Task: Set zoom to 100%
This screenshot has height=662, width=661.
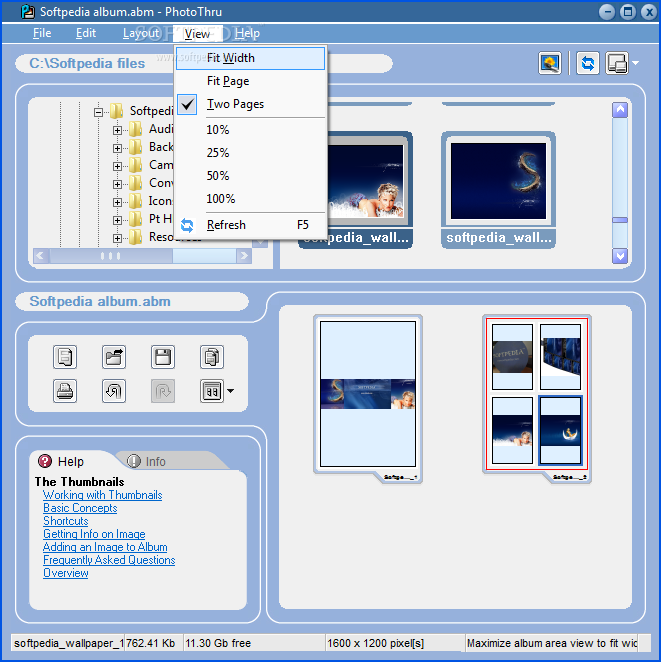Action: pyautogui.click(x=250, y=198)
